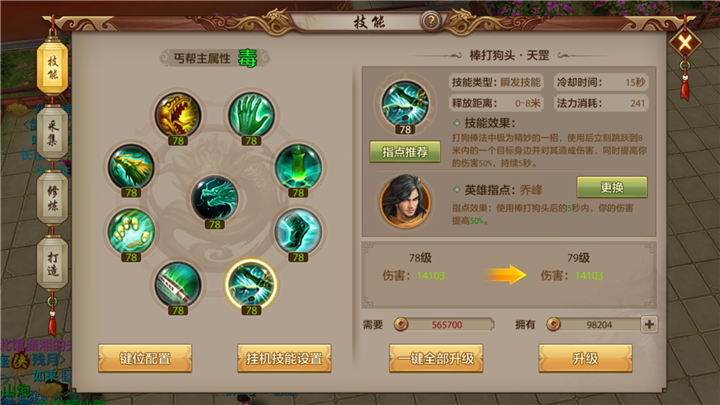Open 挂机技能设置 auto-skill settings
This screenshot has width=720, height=405.
(x=284, y=358)
